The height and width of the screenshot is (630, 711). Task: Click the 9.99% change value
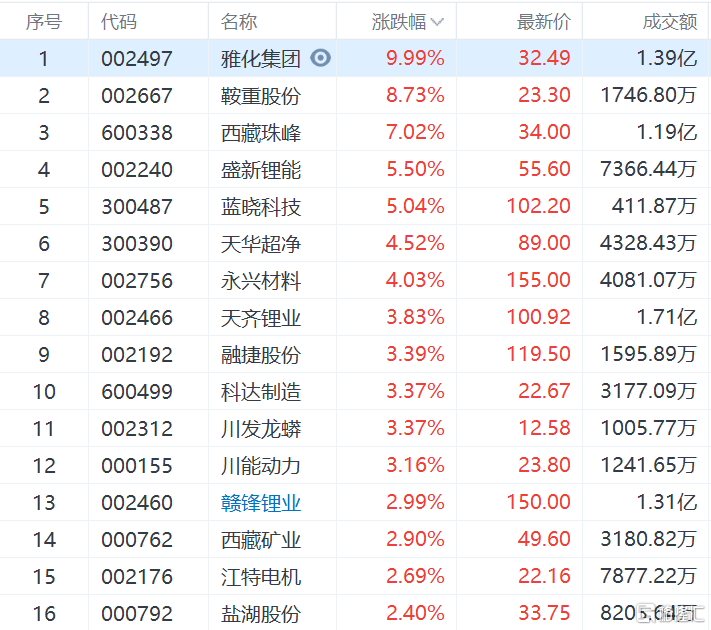(415, 58)
